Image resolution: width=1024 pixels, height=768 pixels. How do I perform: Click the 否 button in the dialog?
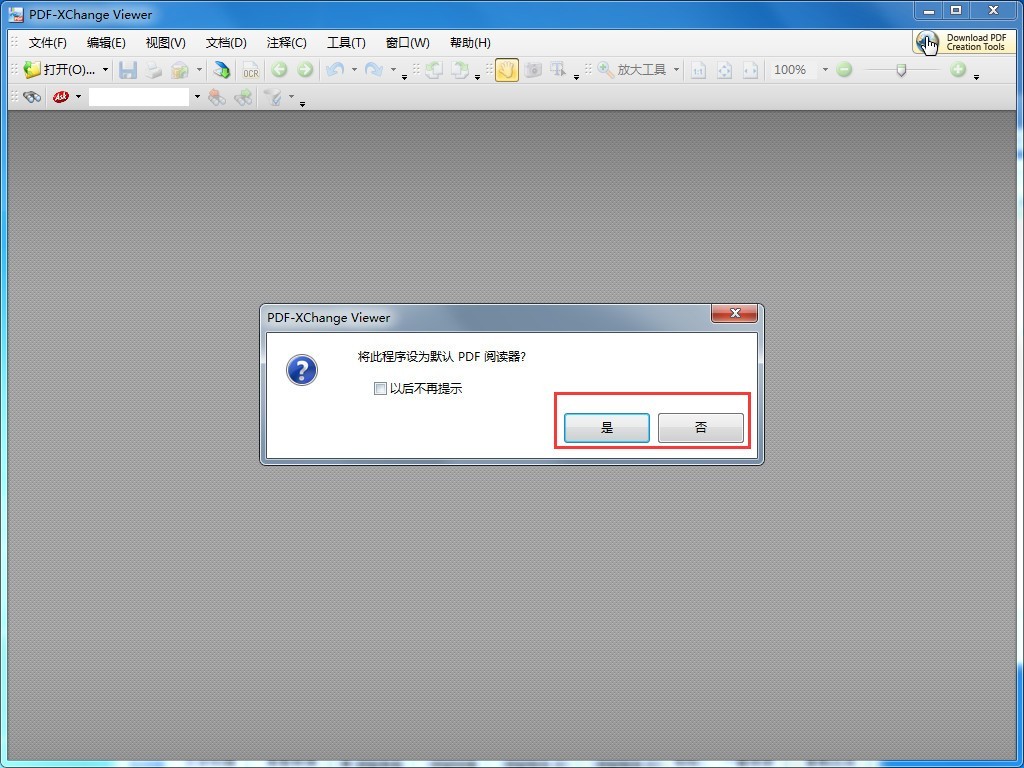[x=700, y=427]
